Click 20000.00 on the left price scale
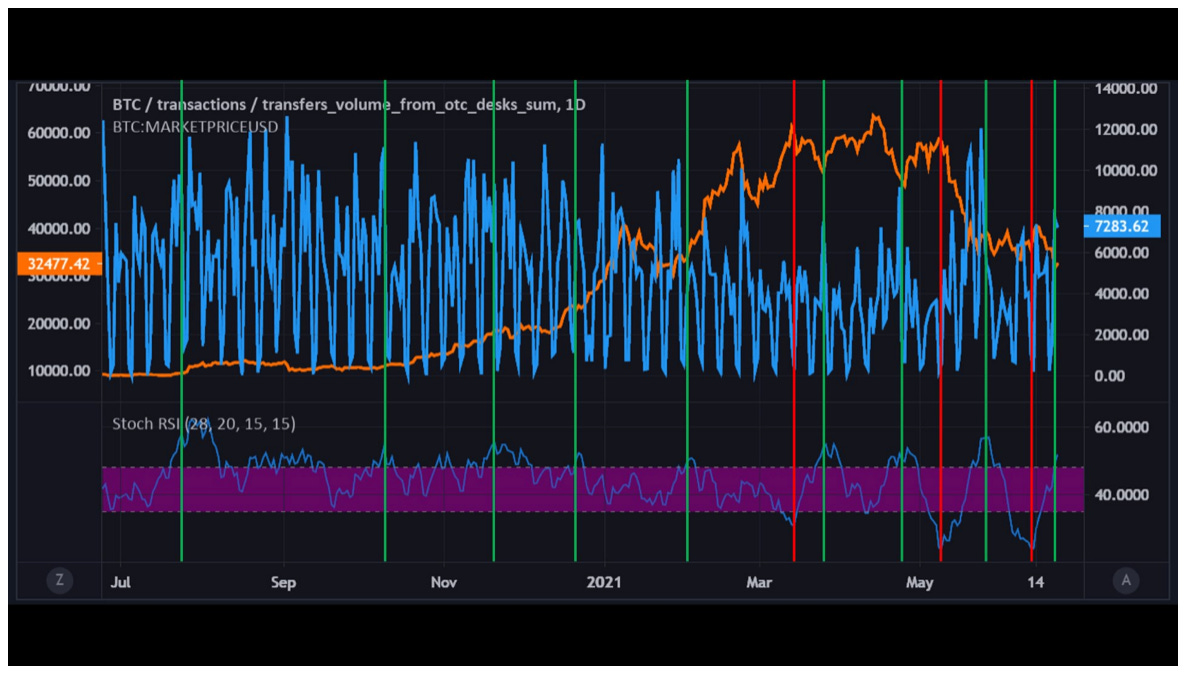Screen dimensions: 1188x676 click(x=59, y=324)
